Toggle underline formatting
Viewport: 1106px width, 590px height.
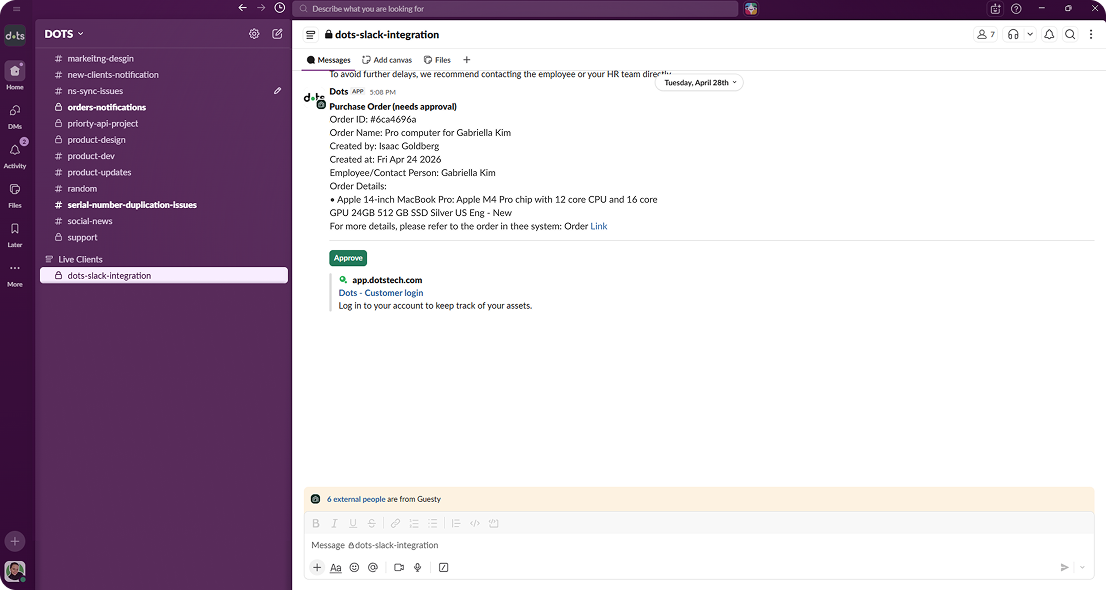(x=353, y=523)
